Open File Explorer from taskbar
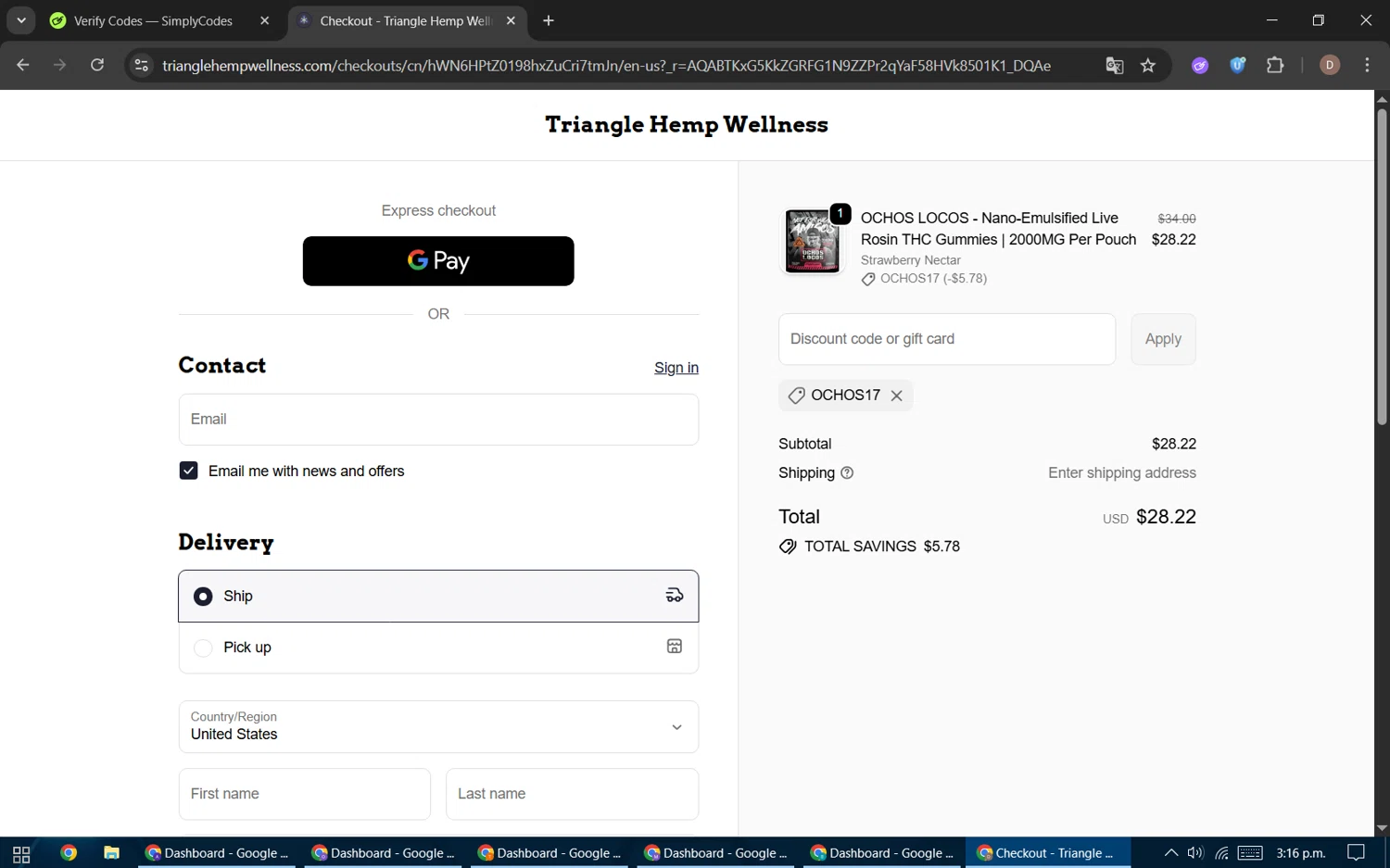Image resolution: width=1390 pixels, height=868 pixels. tap(111, 853)
